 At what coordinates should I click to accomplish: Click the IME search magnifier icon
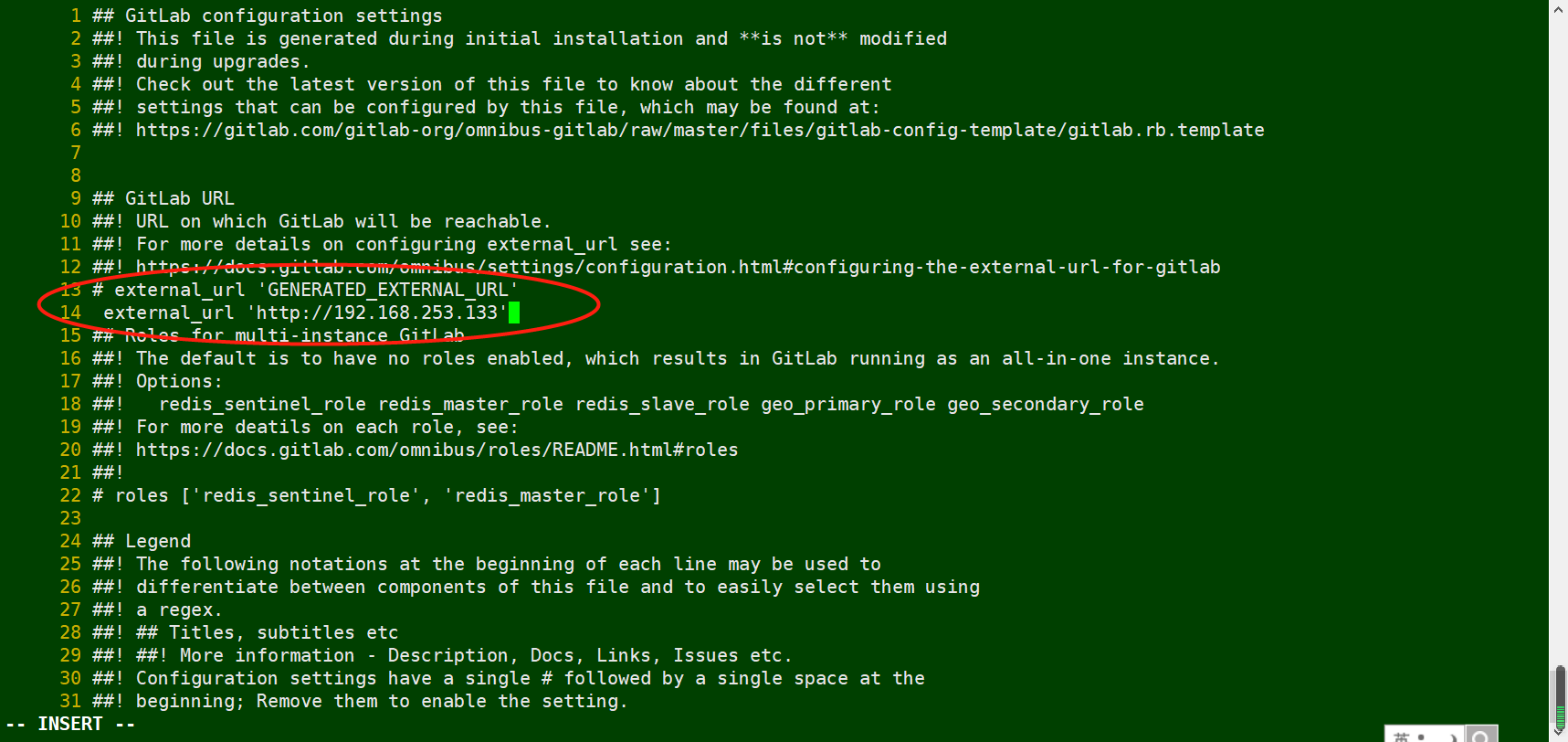point(1481,735)
